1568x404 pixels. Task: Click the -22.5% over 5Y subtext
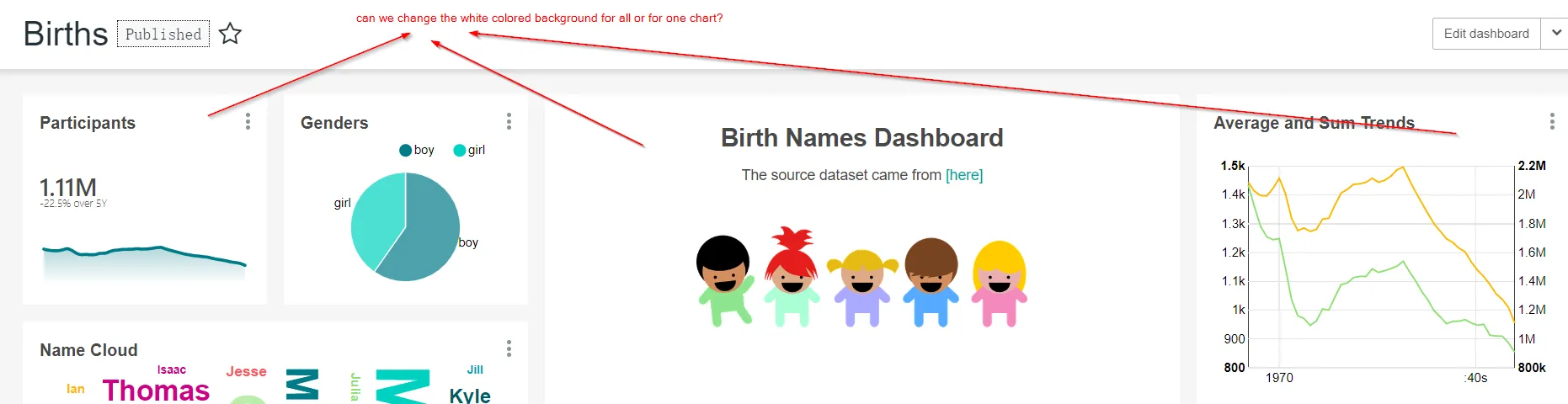click(x=73, y=204)
